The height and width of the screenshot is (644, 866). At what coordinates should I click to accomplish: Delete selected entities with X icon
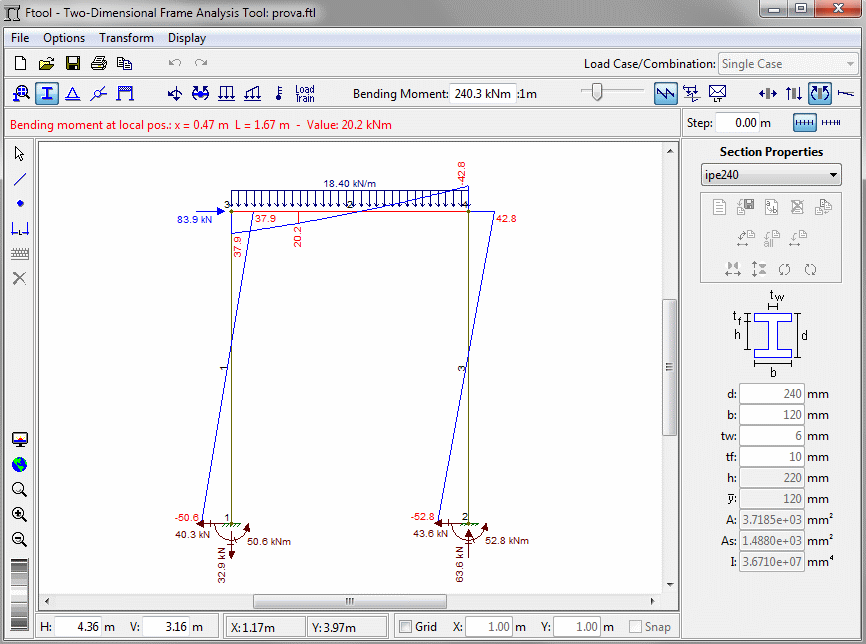19,278
